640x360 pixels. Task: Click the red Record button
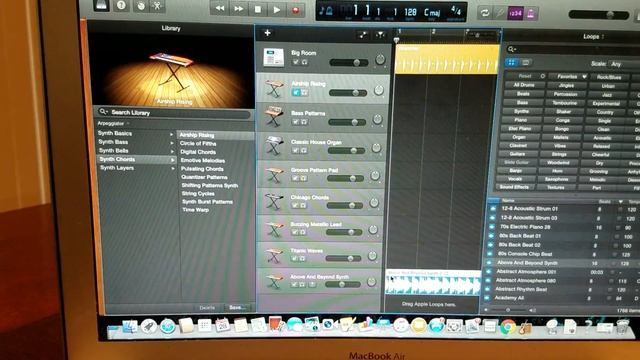(296, 10)
